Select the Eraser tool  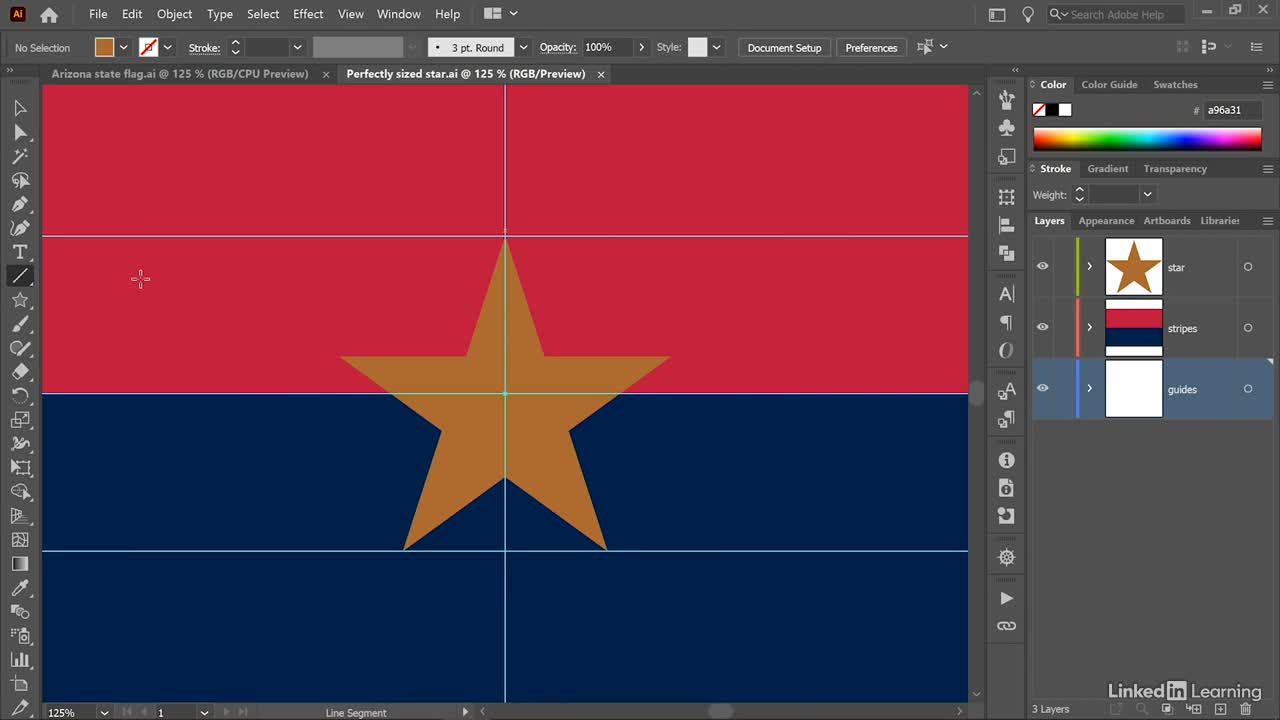20,372
